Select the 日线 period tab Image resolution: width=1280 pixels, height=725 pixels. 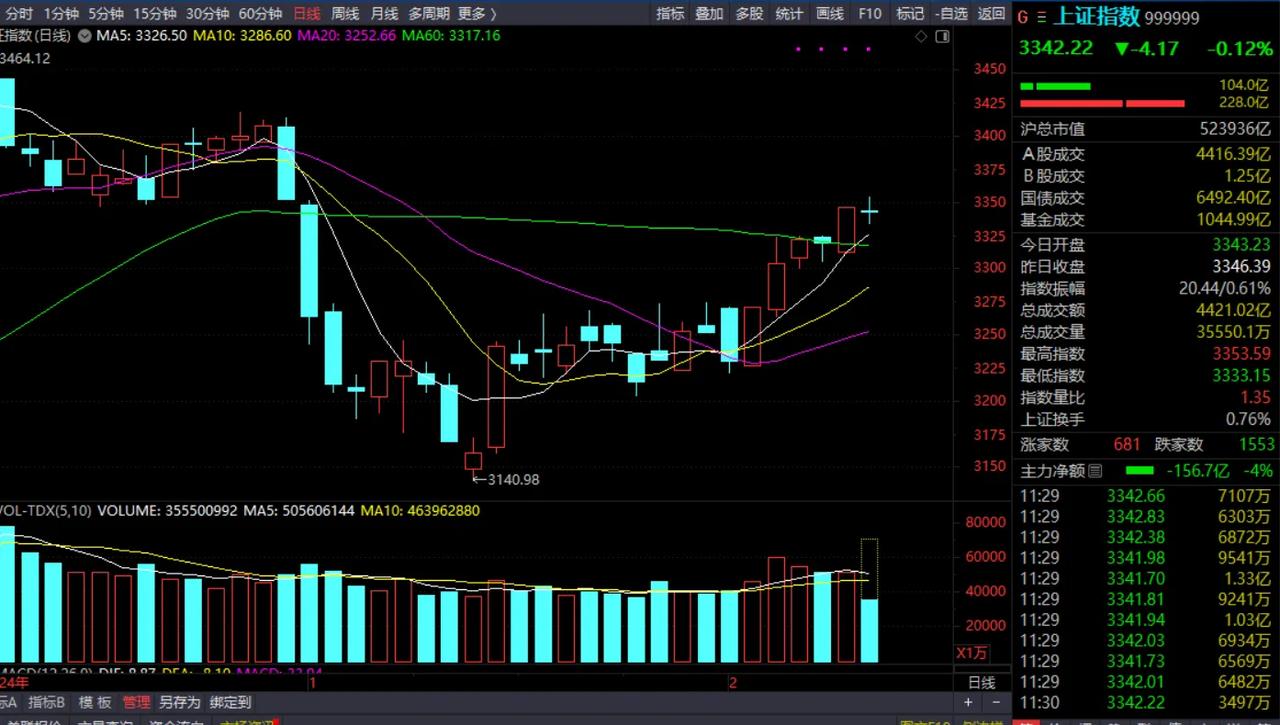pyautogui.click(x=307, y=13)
